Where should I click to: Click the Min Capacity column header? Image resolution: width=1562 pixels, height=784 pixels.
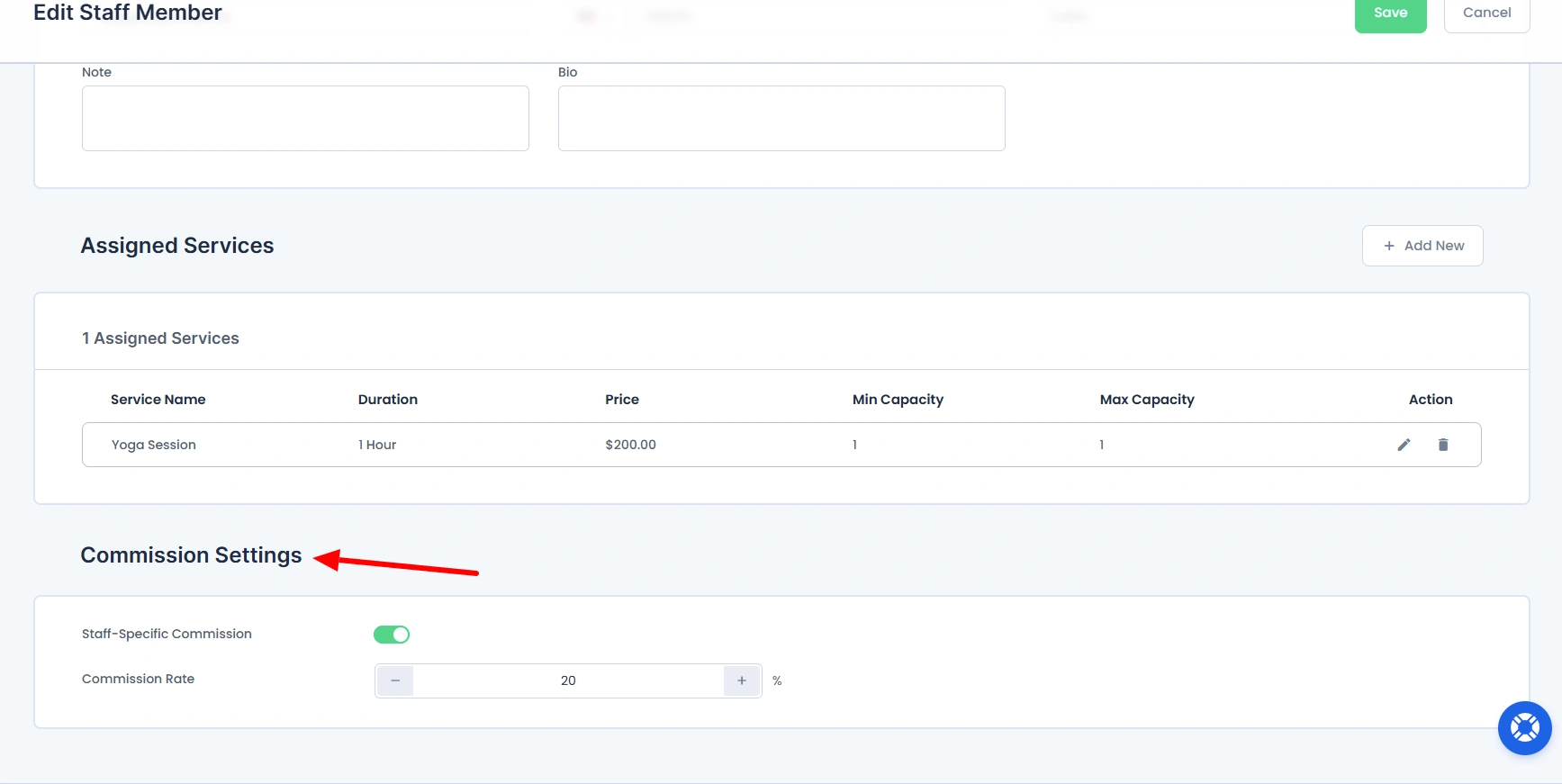click(x=898, y=400)
